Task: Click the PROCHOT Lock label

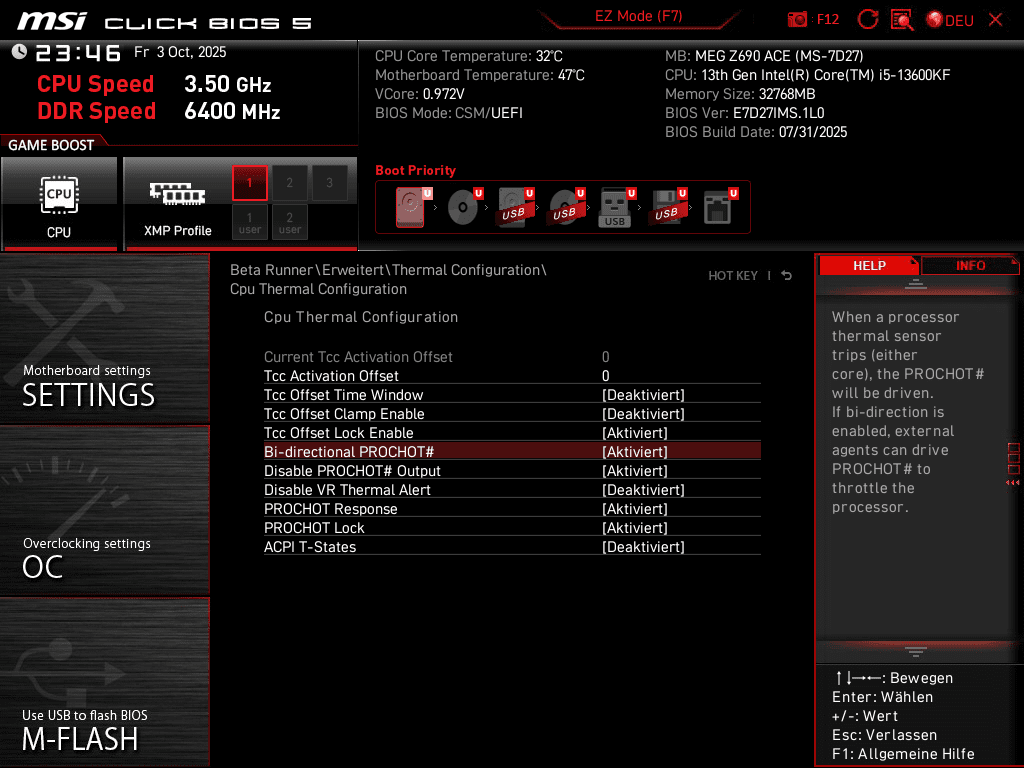Action: click(314, 527)
